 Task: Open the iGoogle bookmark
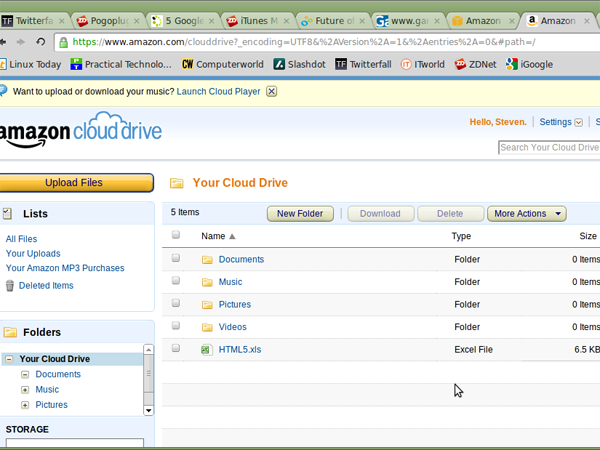pos(529,64)
